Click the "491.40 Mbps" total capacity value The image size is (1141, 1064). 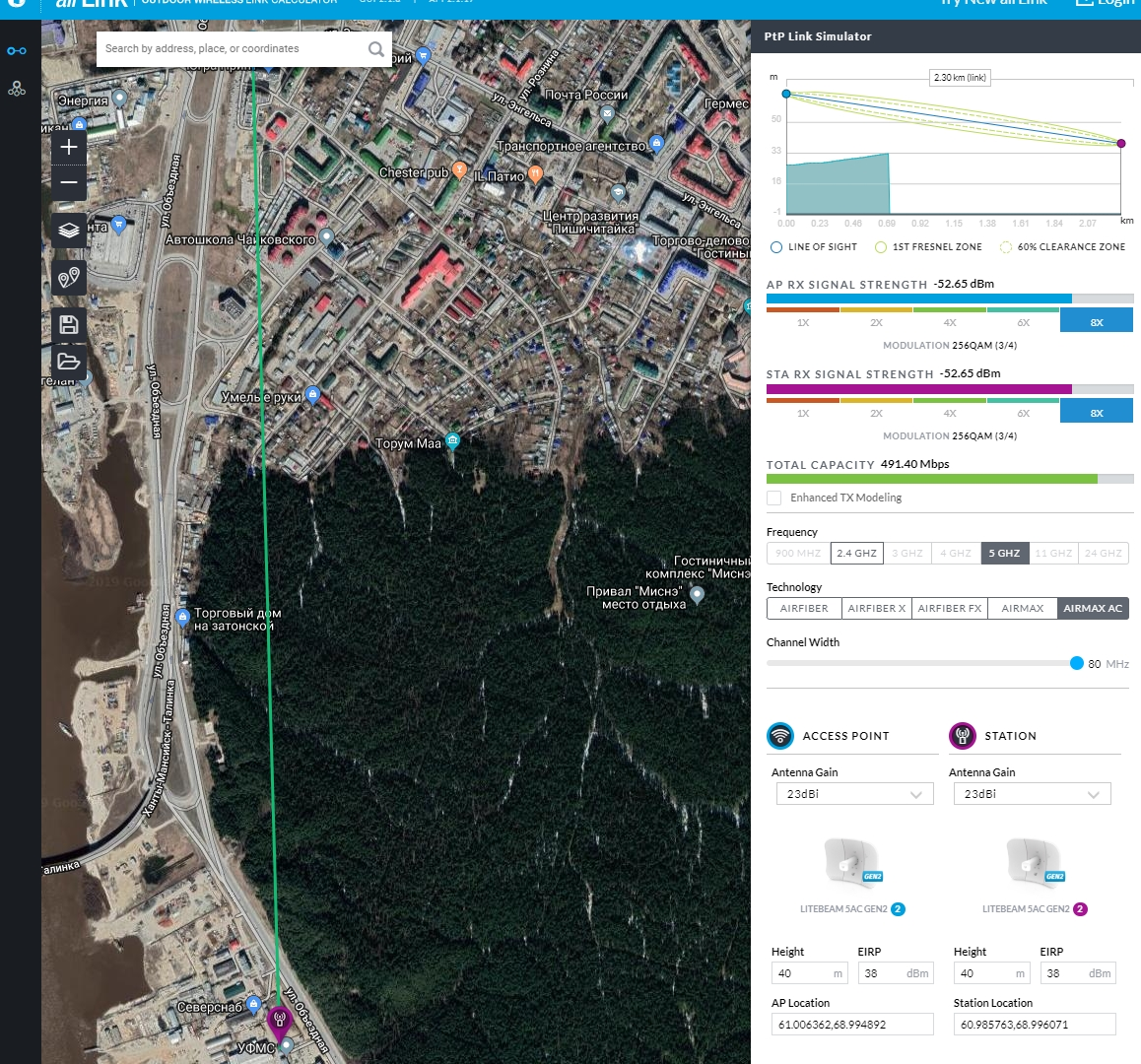tap(914, 464)
